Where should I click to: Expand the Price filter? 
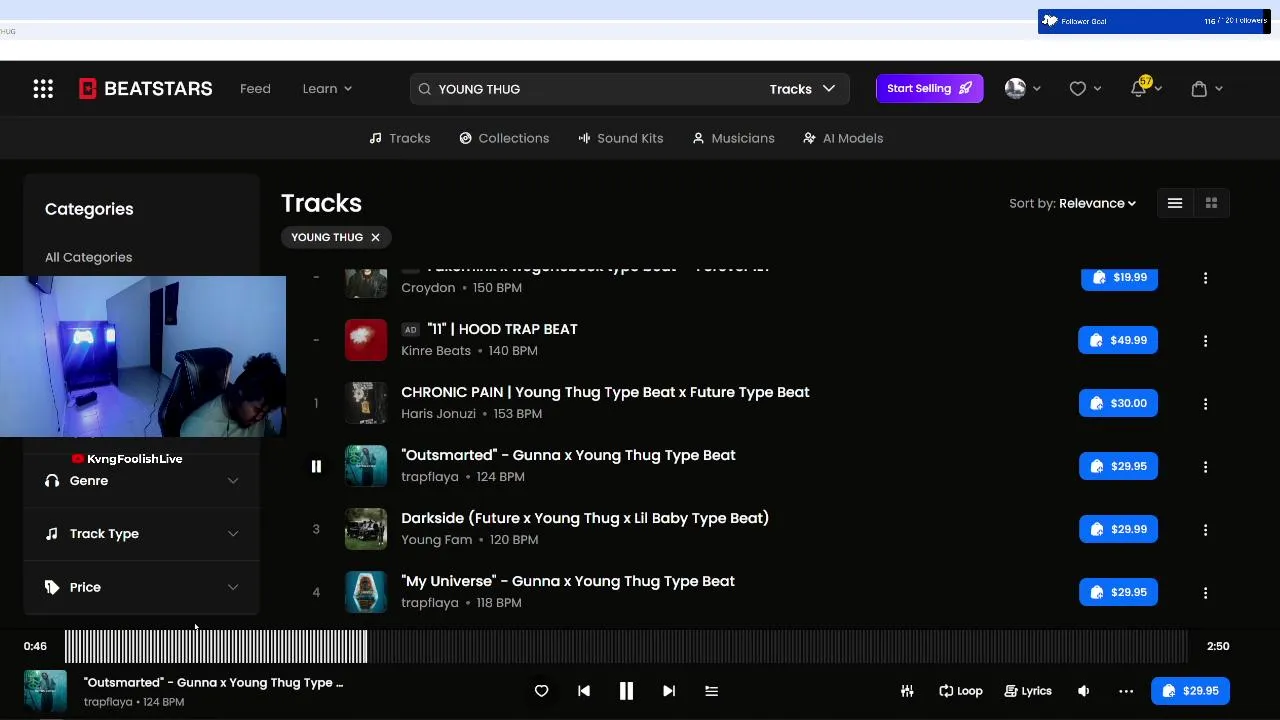(142, 587)
